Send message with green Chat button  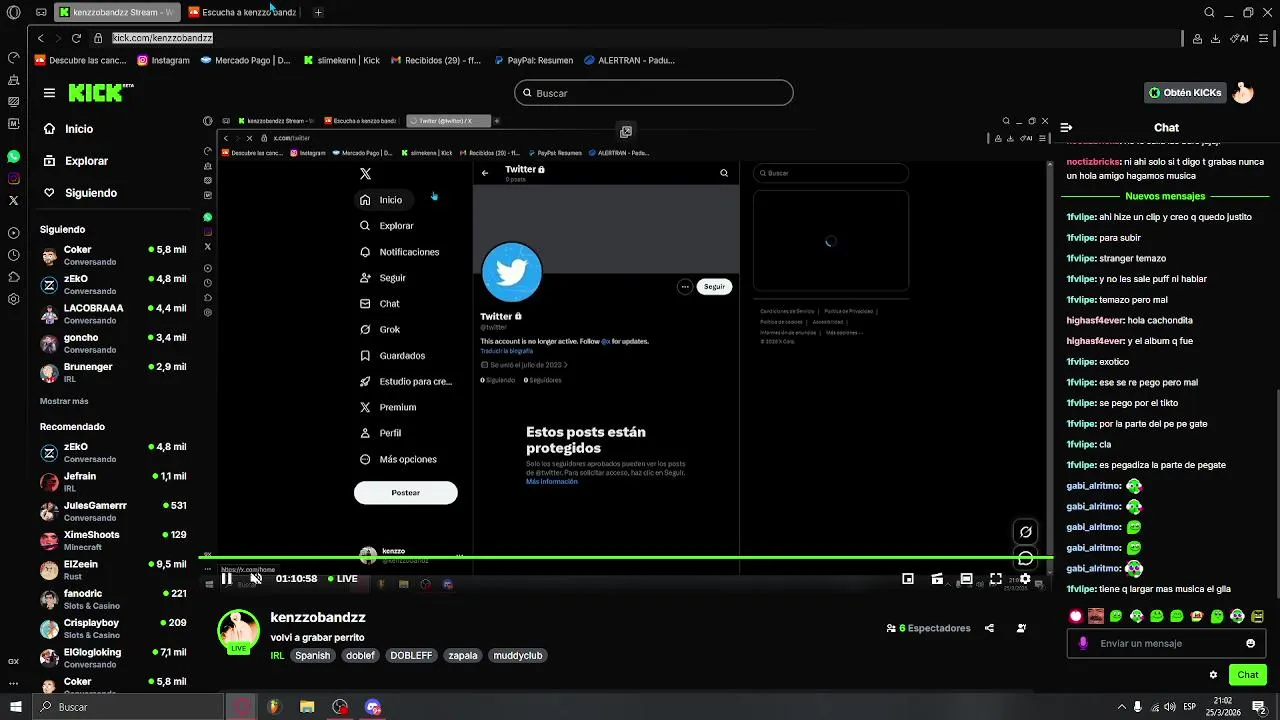(x=1247, y=675)
